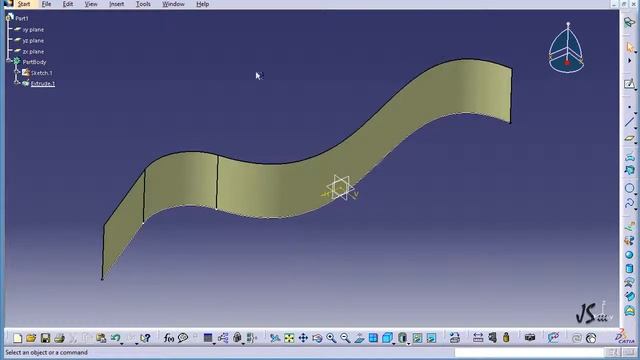Click the command input field in status bar
Screen dimensions: 640x360
click(529, 352)
